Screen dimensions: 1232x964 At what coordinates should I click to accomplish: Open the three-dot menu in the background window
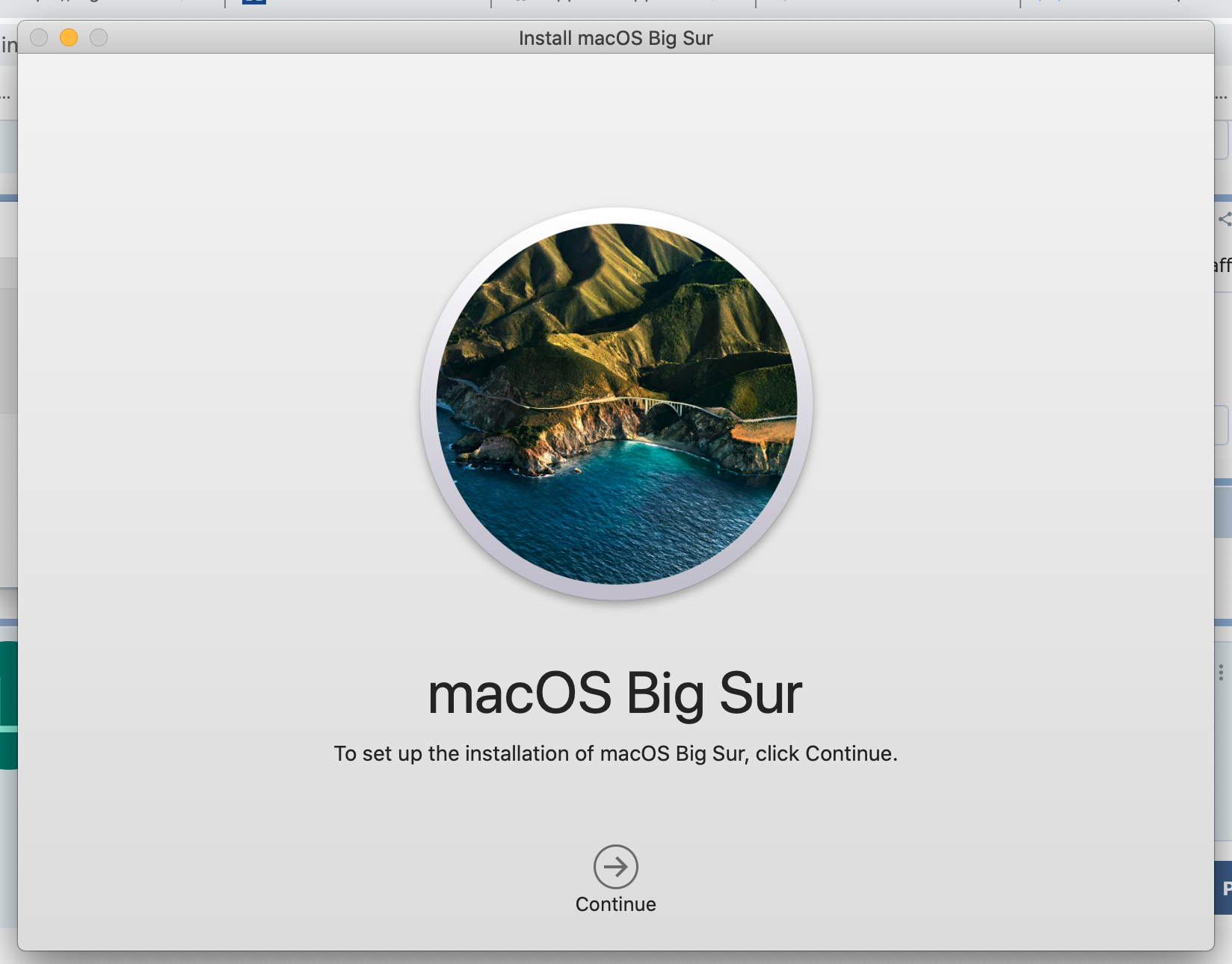coord(1221,673)
